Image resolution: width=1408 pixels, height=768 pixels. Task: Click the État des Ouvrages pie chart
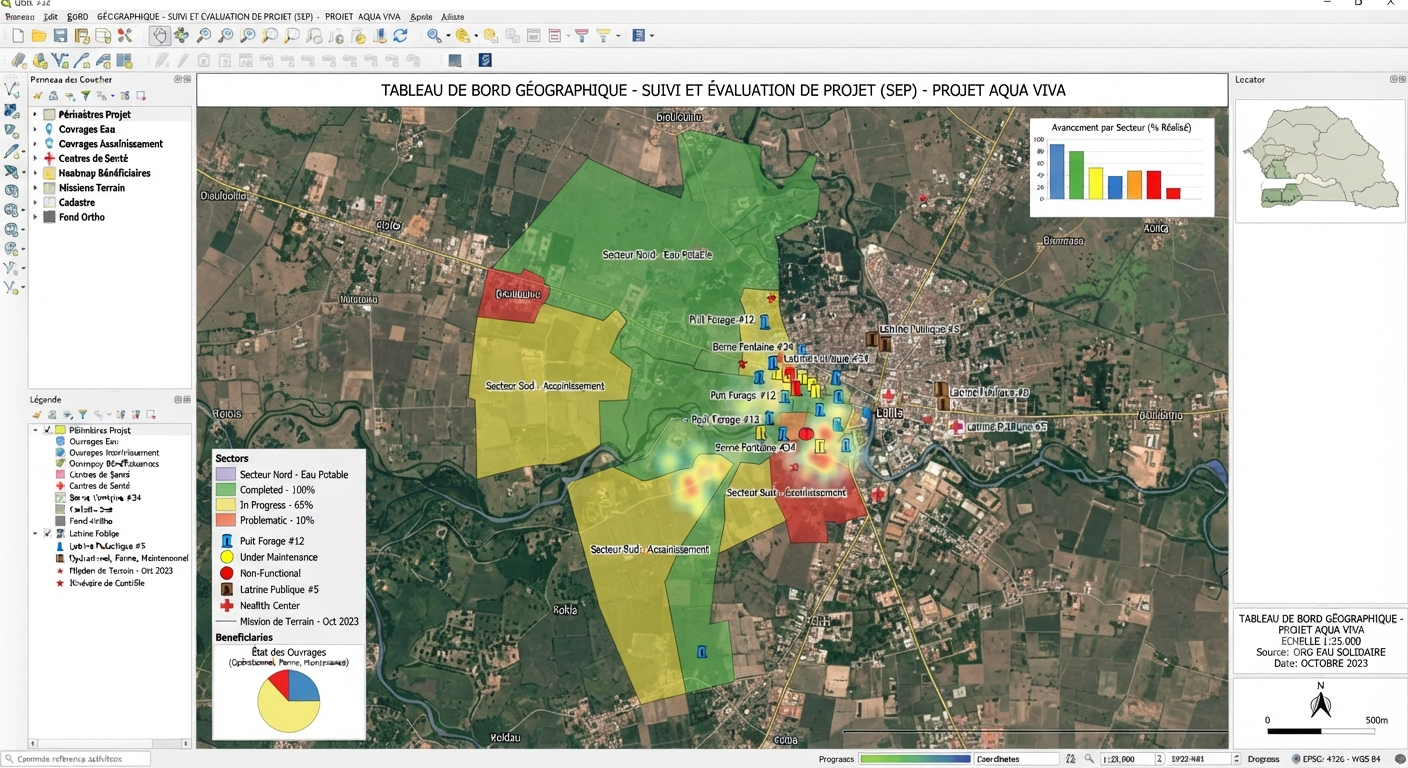289,700
